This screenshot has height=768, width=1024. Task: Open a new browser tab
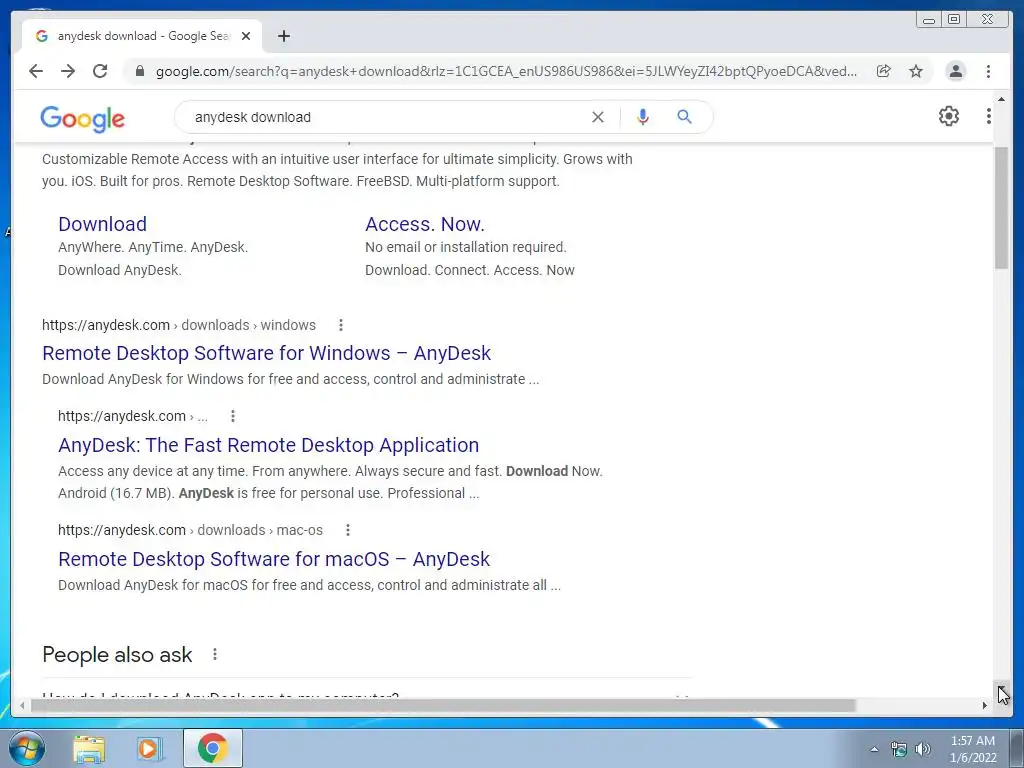tap(283, 36)
